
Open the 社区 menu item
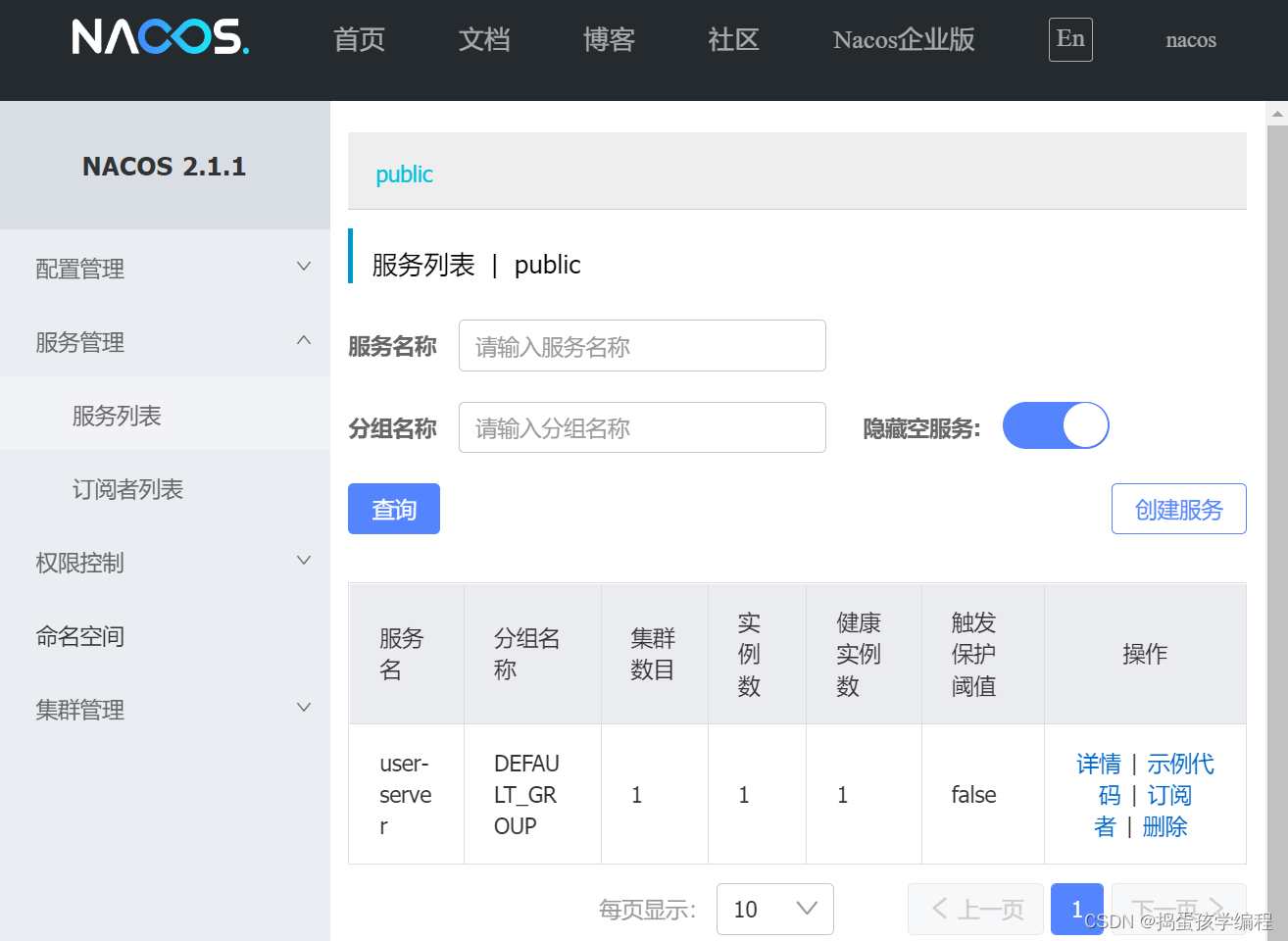tap(734, 40)
